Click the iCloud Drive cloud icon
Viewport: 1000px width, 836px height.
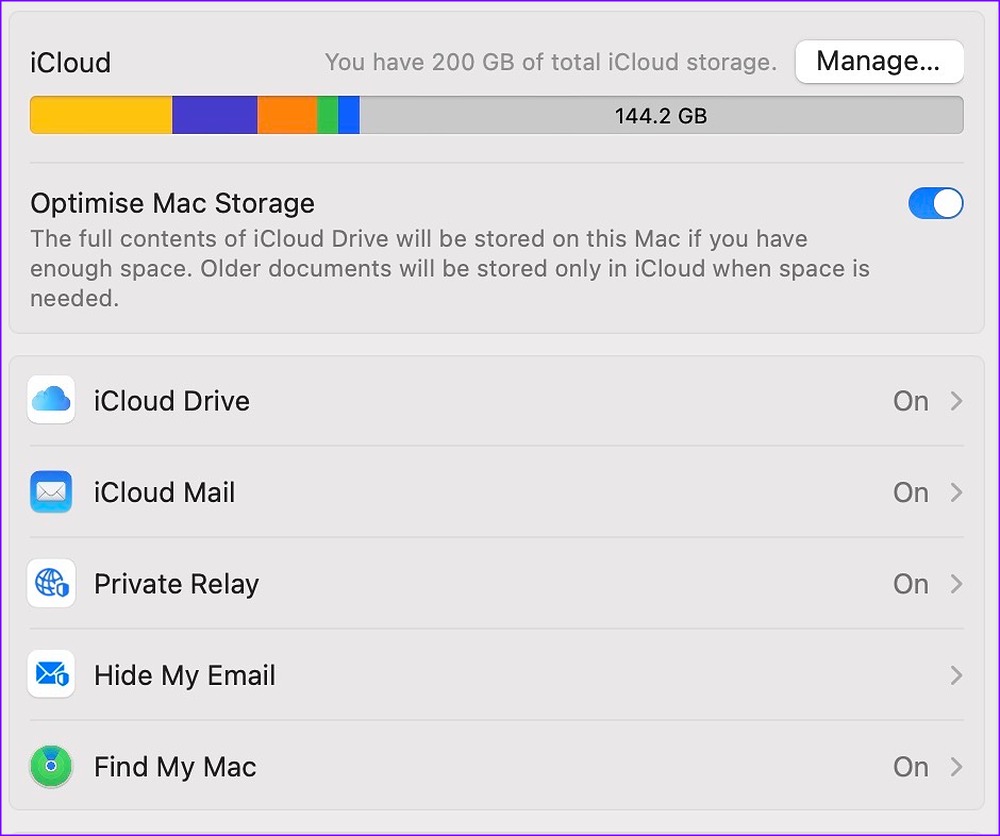[x=51, y=400]
